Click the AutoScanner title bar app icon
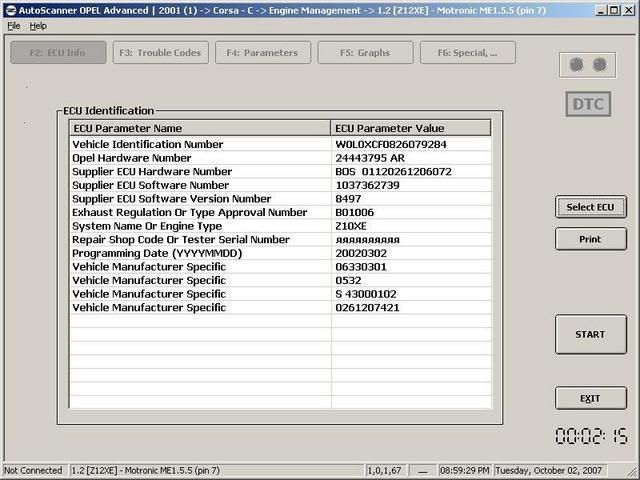 (x=11, y=10)
